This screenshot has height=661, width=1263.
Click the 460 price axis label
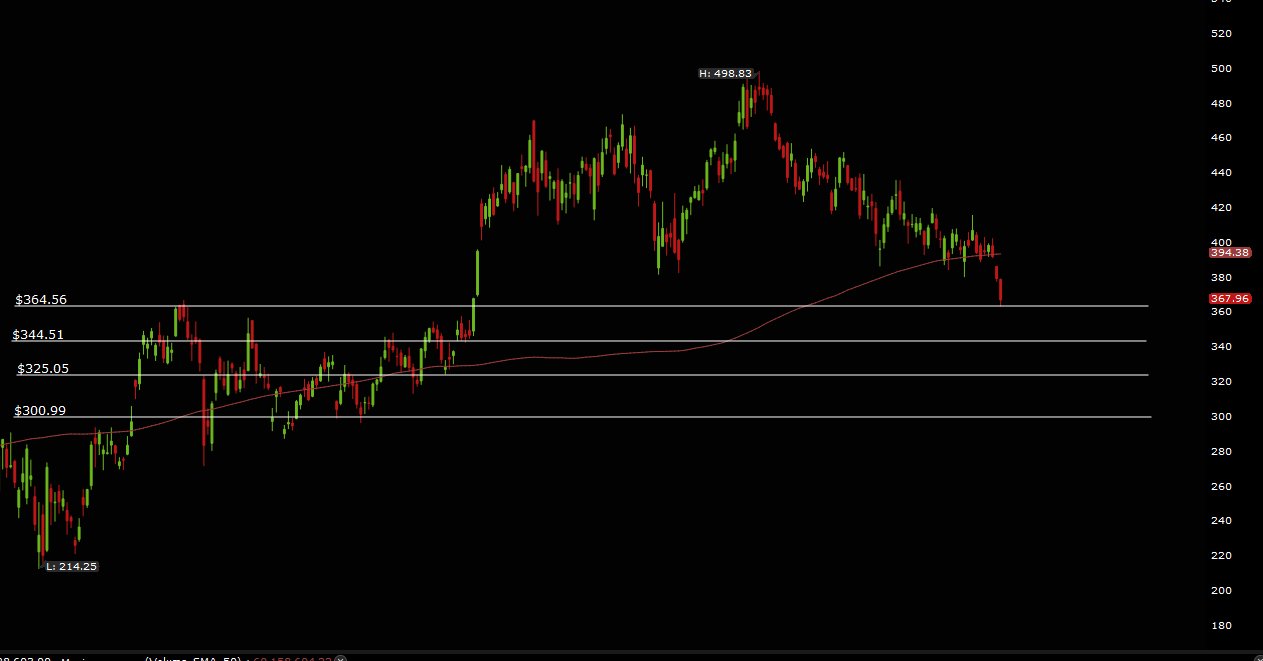[1221, 137]
